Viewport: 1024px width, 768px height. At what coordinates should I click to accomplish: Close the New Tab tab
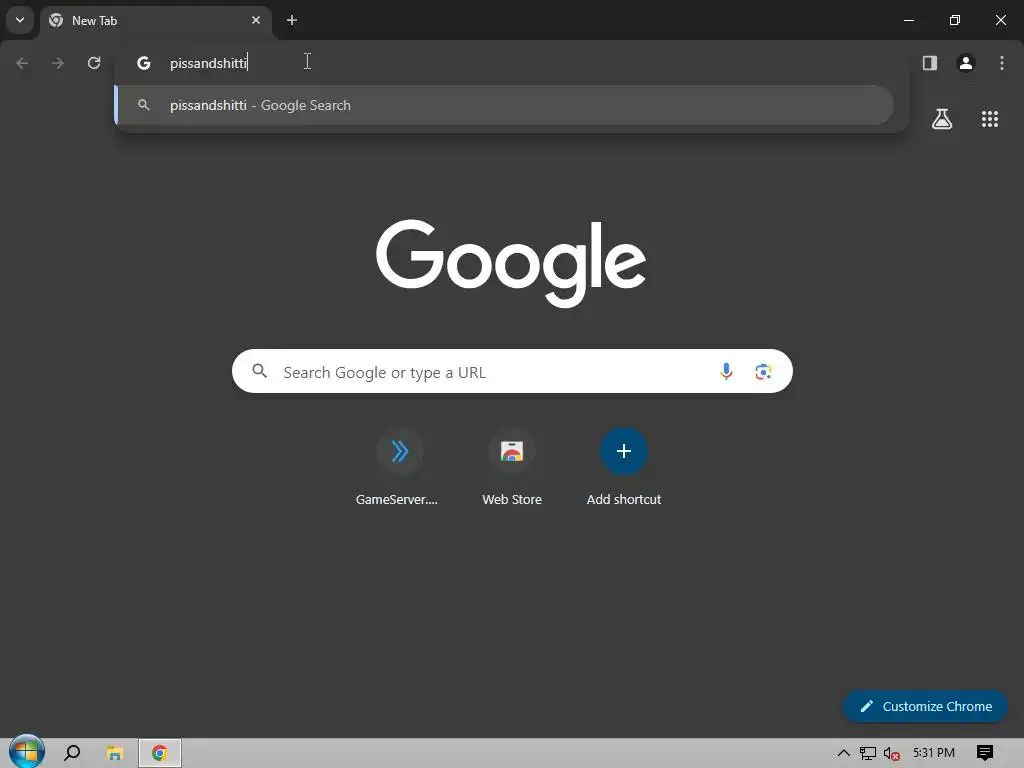256,20
